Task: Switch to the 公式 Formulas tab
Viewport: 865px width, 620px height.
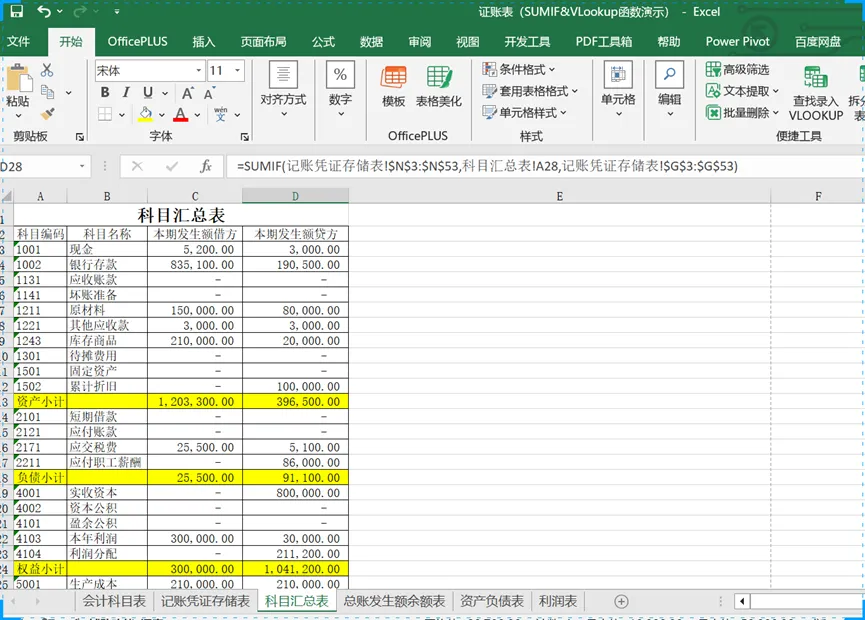Action: pyautogui.click(x=323, y=41)
